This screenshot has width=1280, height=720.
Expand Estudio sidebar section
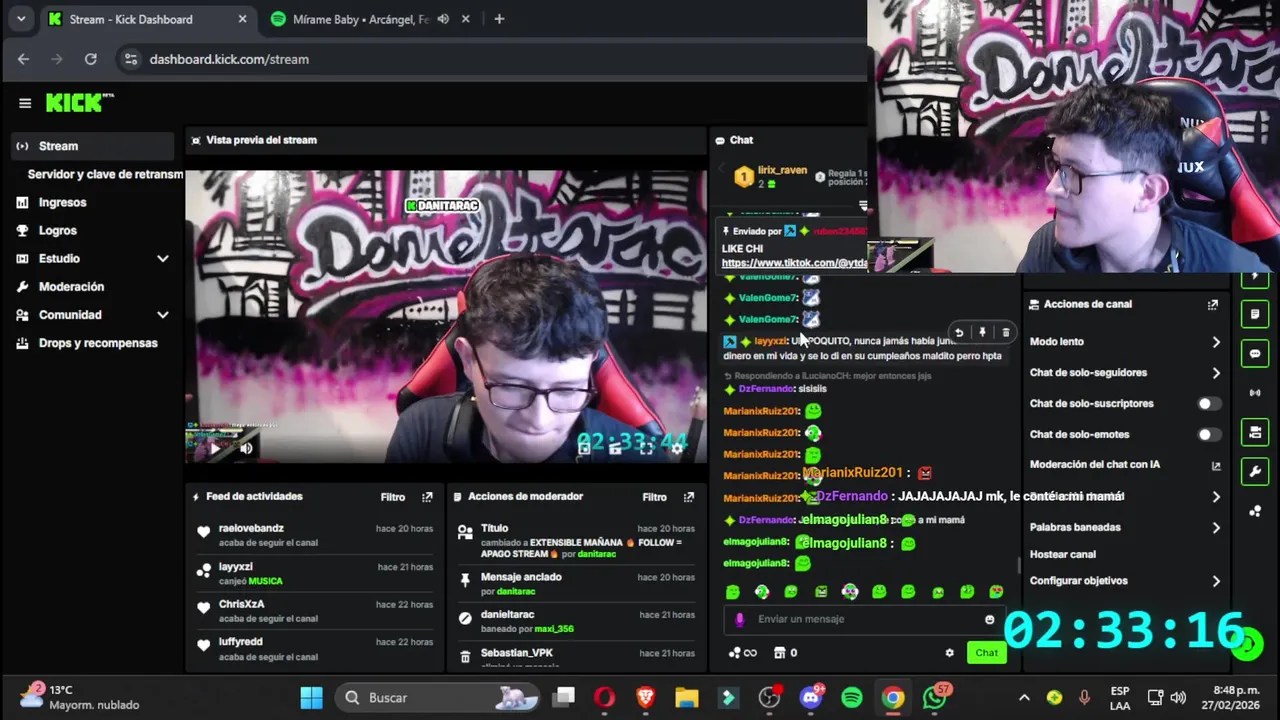click(163, 259)
